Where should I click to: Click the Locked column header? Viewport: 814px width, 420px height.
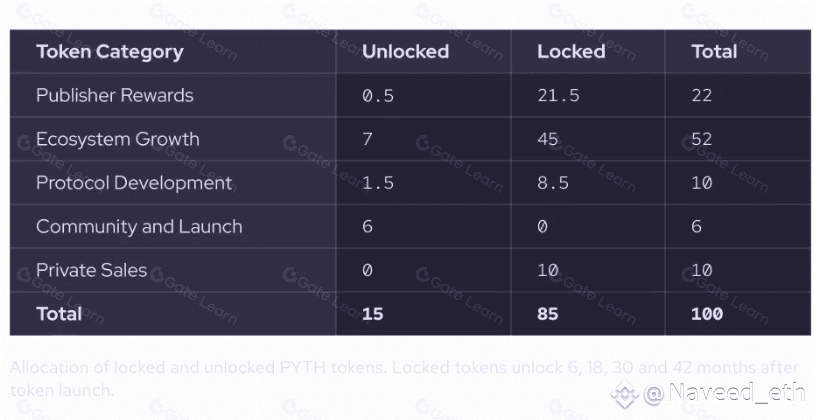click(x=571, y=51)
